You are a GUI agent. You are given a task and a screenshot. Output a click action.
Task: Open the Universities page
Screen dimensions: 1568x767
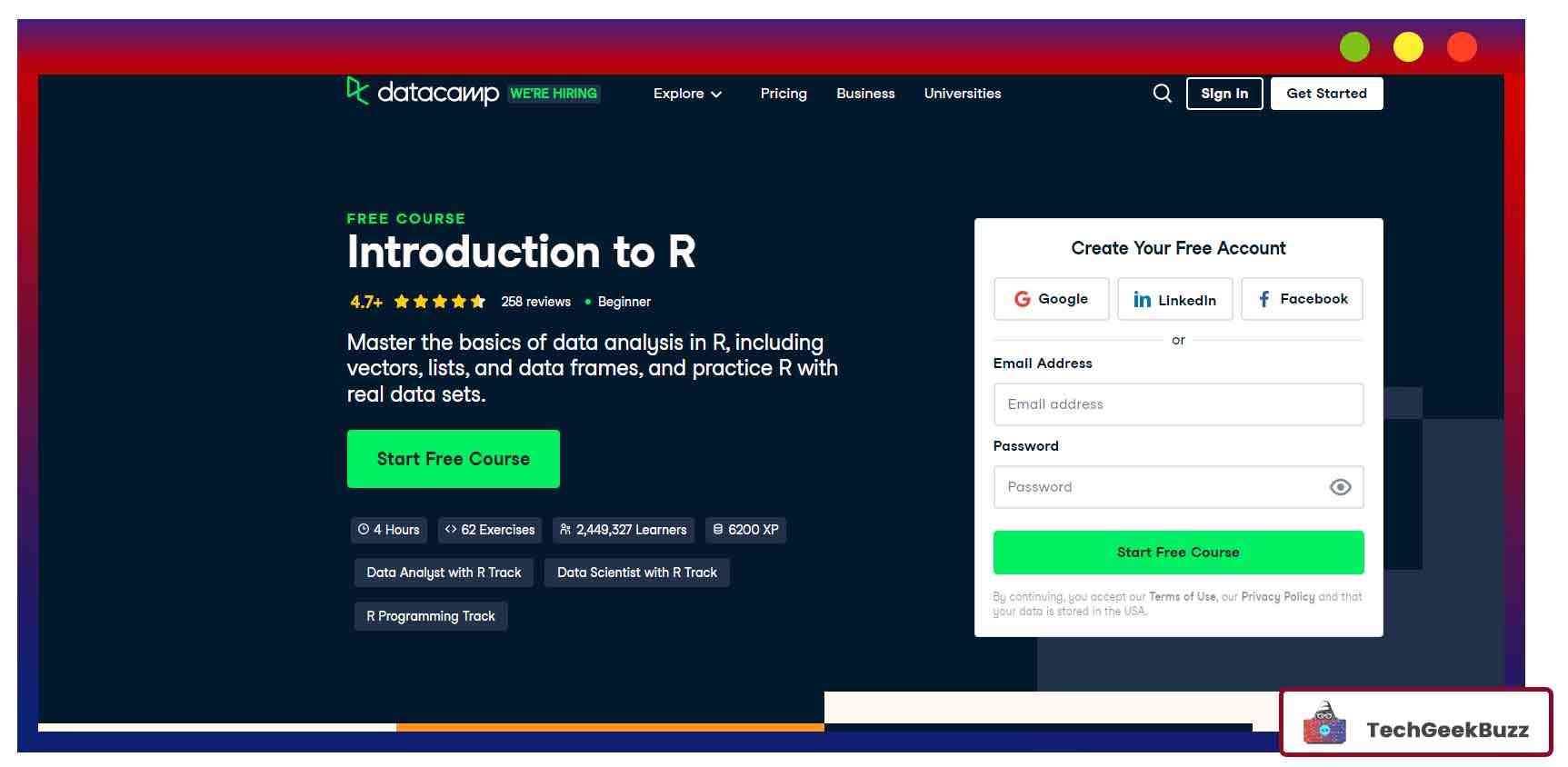click(963, 94)
